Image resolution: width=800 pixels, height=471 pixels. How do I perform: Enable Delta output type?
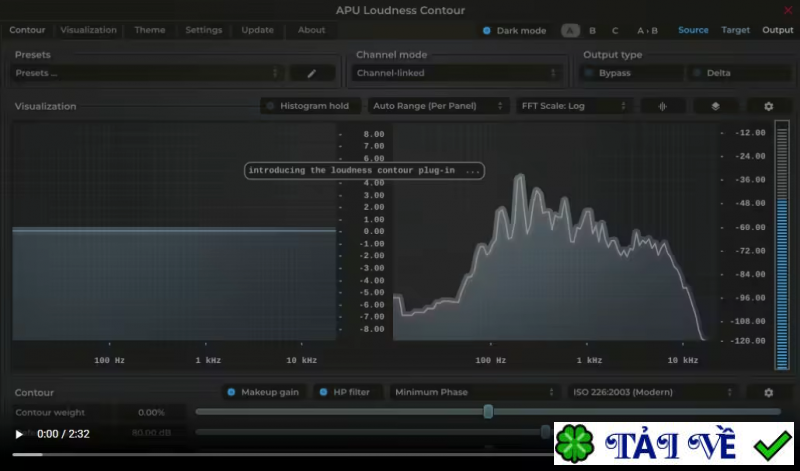coord(739,73)
